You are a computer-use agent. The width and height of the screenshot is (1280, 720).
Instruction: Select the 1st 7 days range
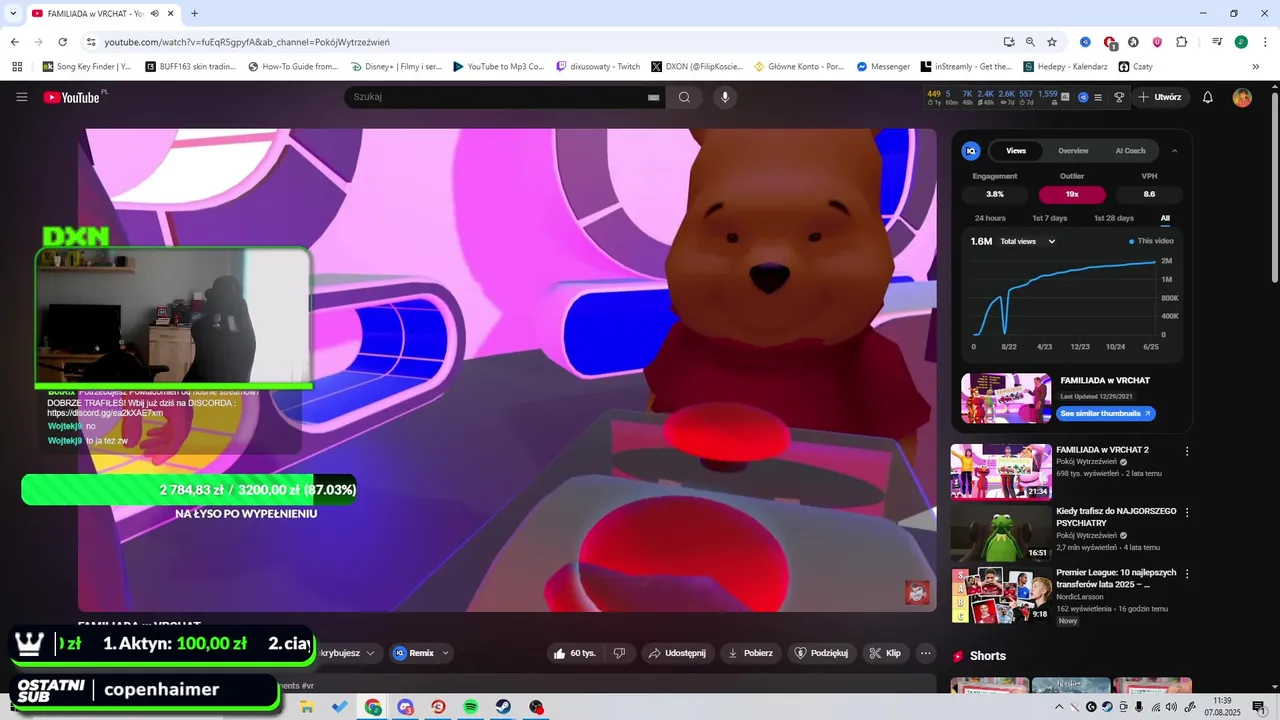(x=1049, y=218)
